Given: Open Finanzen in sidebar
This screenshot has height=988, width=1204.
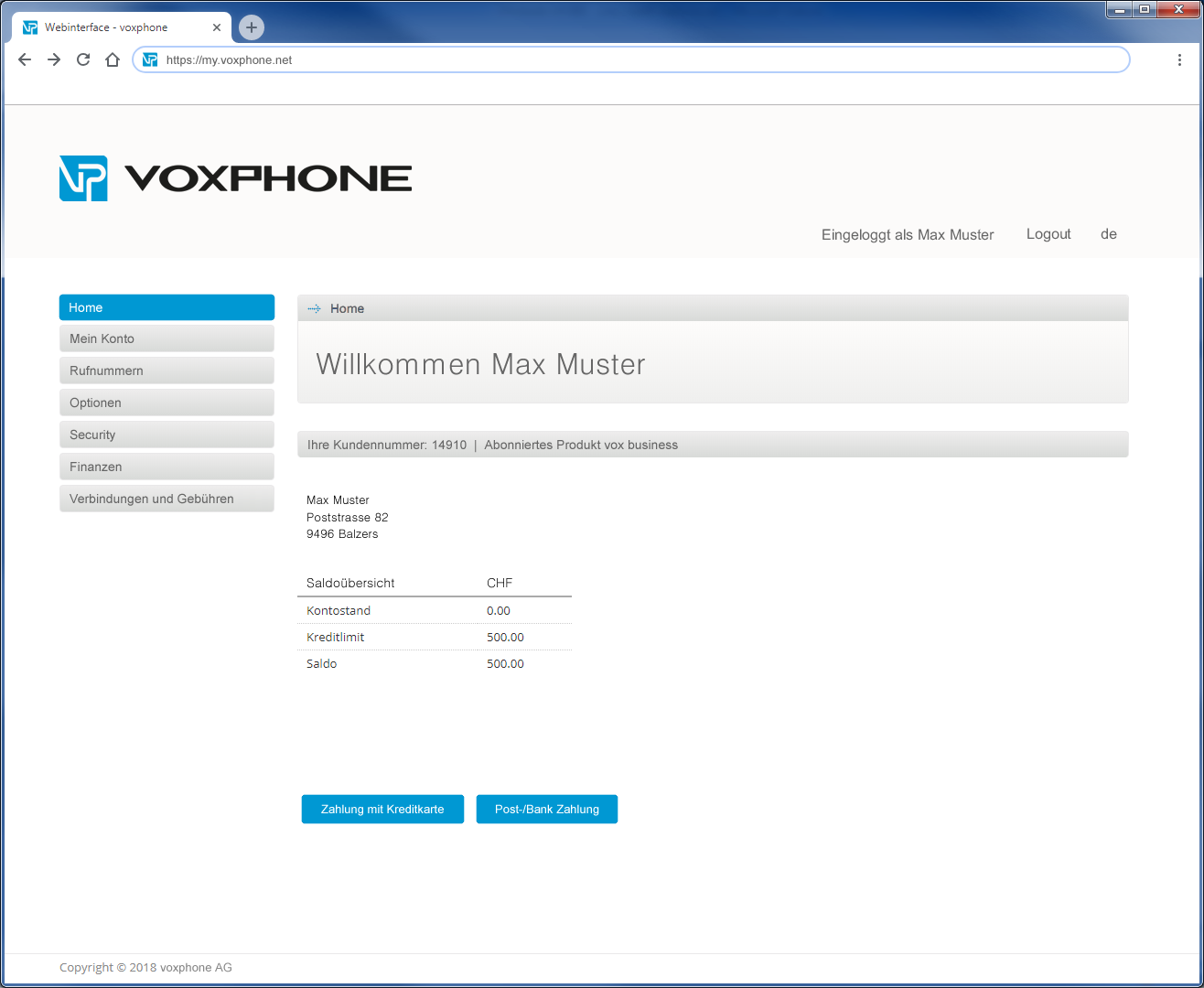Looking at the screenshot, I should pyautogui.click(x=167, y=467).
